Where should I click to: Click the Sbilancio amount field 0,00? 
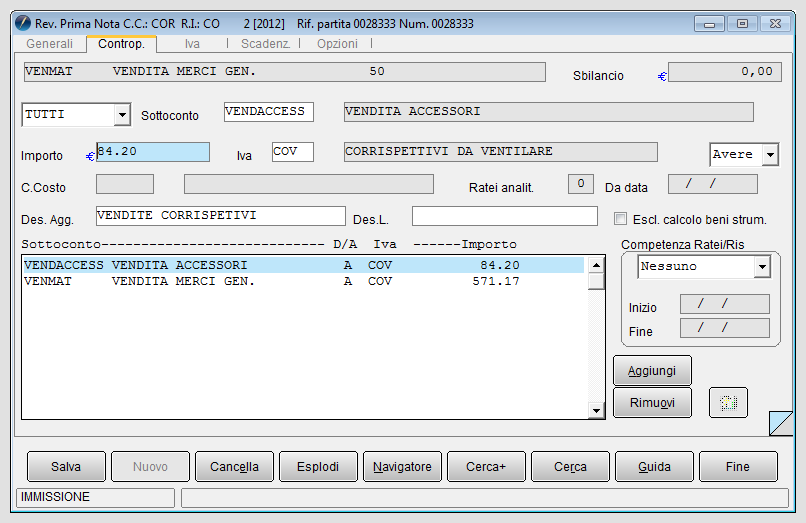(x=725, y=72)
